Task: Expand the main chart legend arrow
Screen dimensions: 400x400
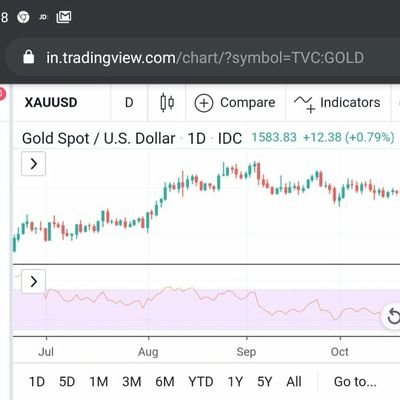Action: pyautogui.click(x=33, y=164)
